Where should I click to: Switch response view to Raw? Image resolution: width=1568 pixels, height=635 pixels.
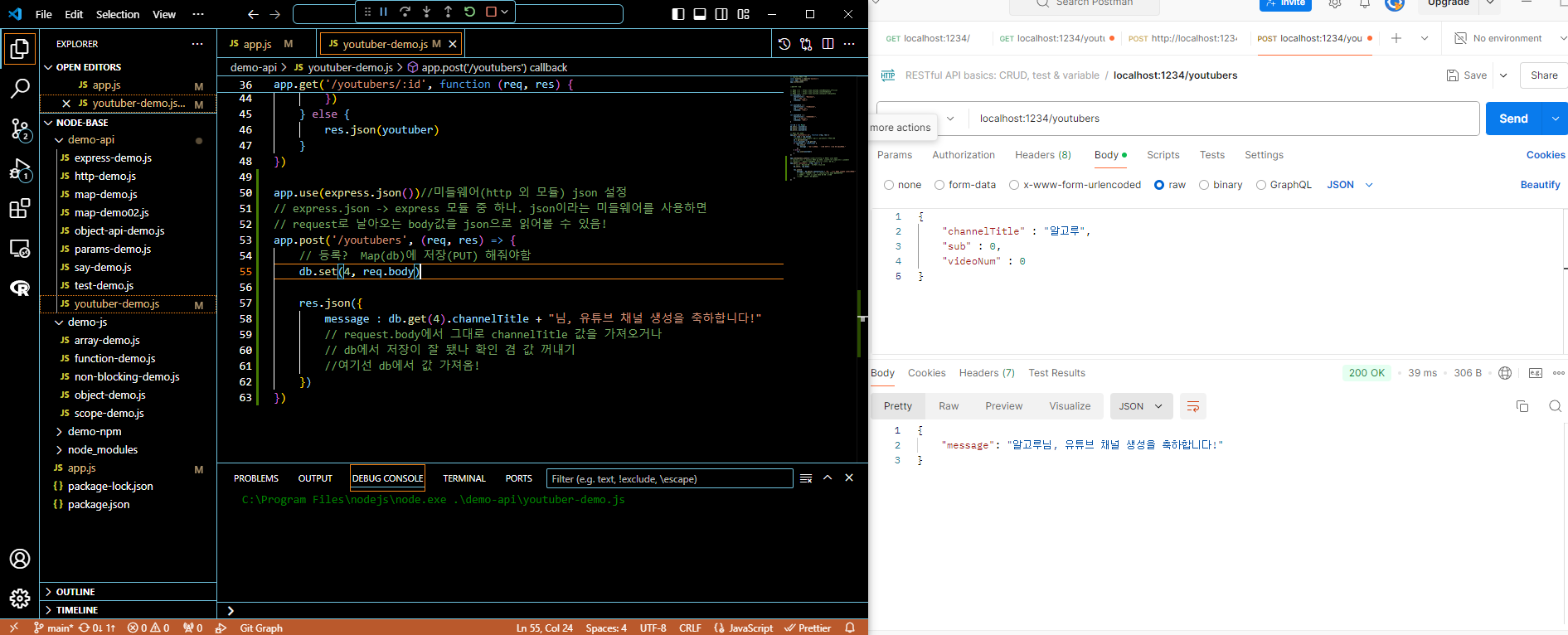tap(949, 406)
